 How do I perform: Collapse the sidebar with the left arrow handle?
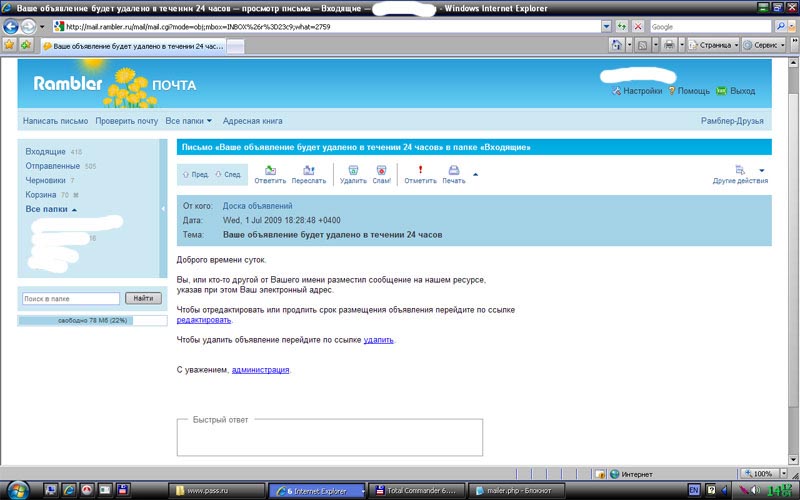163,209
